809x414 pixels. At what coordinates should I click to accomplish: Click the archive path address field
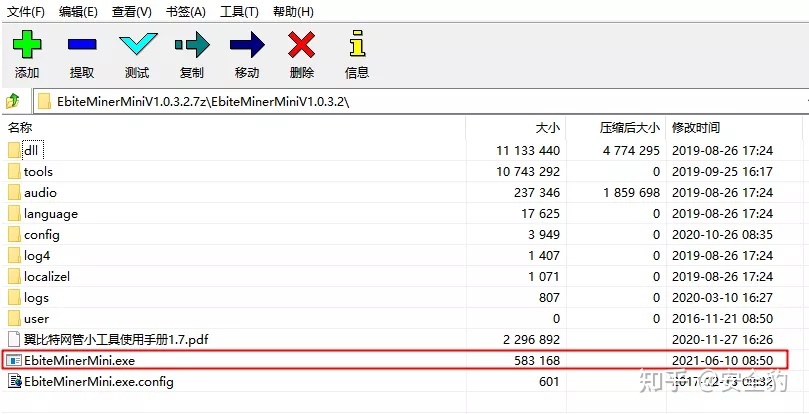coord(421,101)
